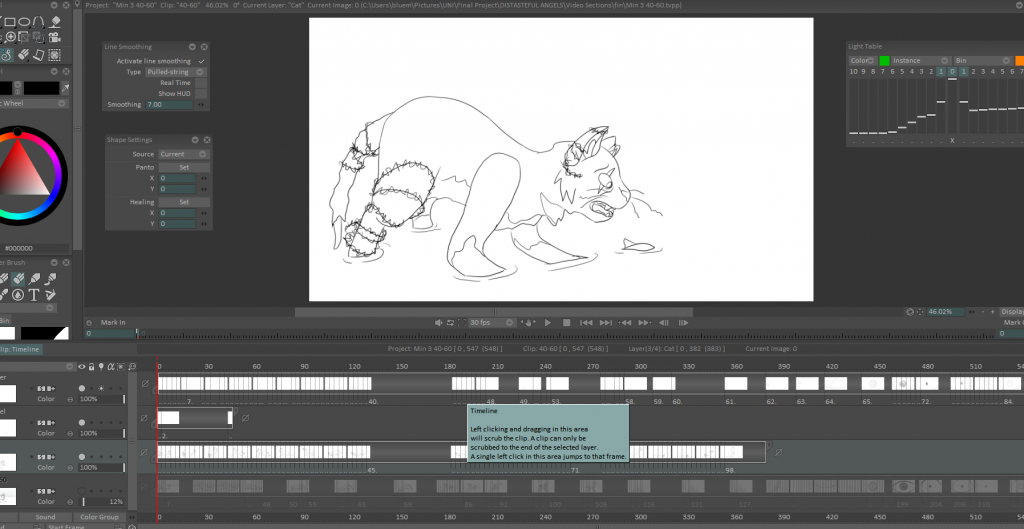The image size is (1024, 529).
Task: Click the Healing Set button
Action: pyautogui.click(x=184, y=202)
